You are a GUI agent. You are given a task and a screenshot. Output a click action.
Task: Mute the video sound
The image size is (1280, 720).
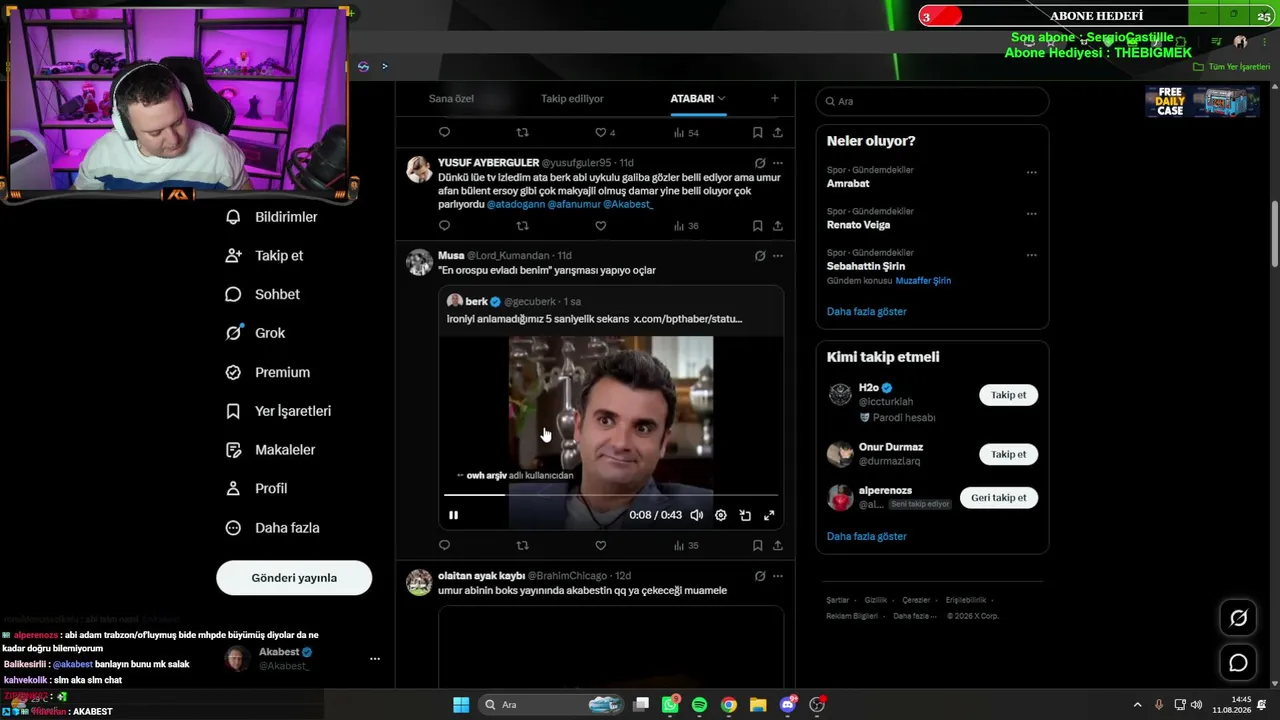pyautogui.click(x=697, y=515)
